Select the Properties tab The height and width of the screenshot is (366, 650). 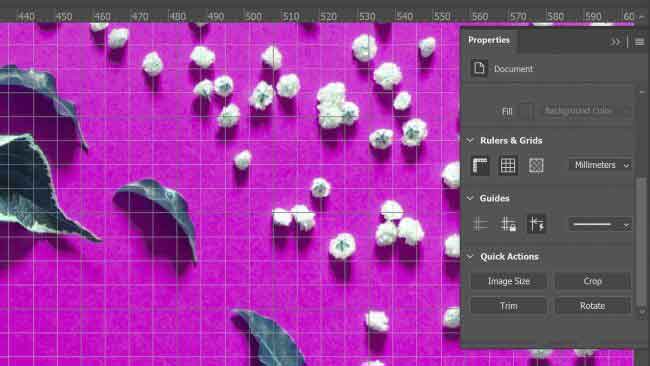point(489,40)
